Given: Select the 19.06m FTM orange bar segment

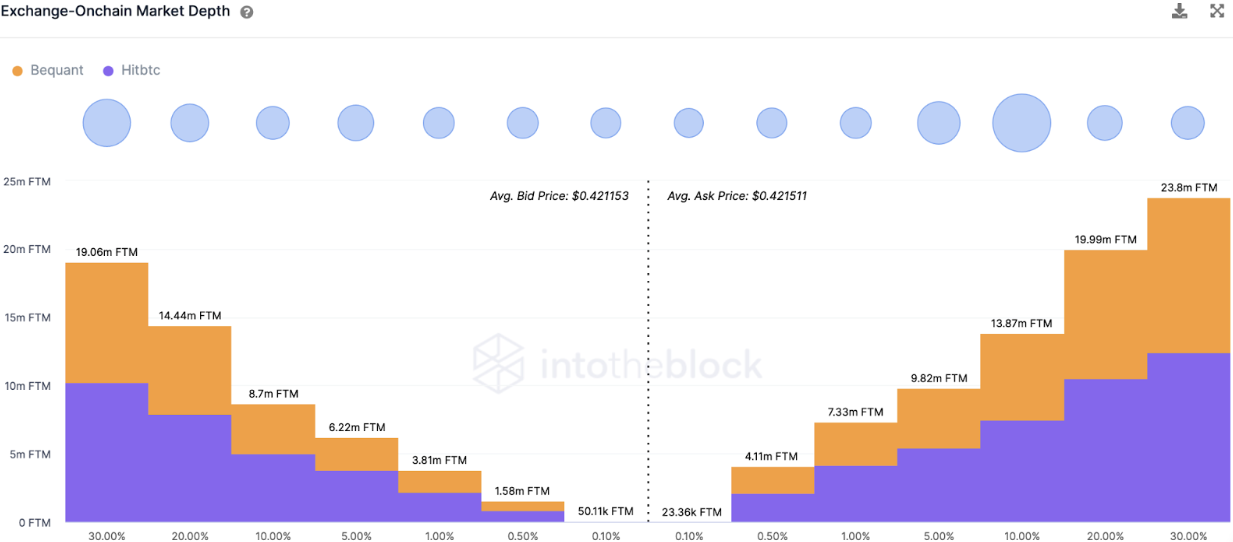Looking at the screenshot, I should [x=107, y=322].
